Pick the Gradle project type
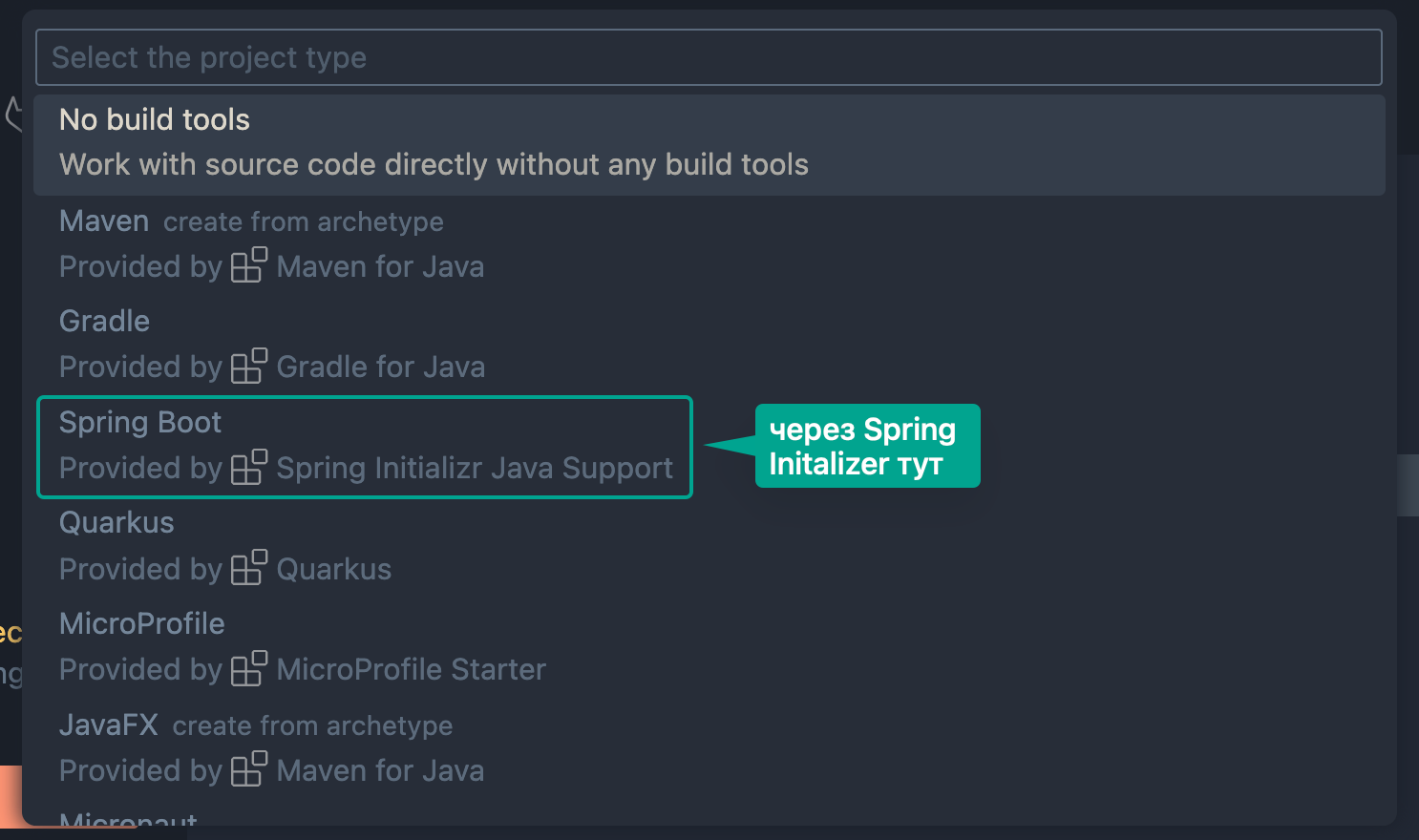 [709, 345]
